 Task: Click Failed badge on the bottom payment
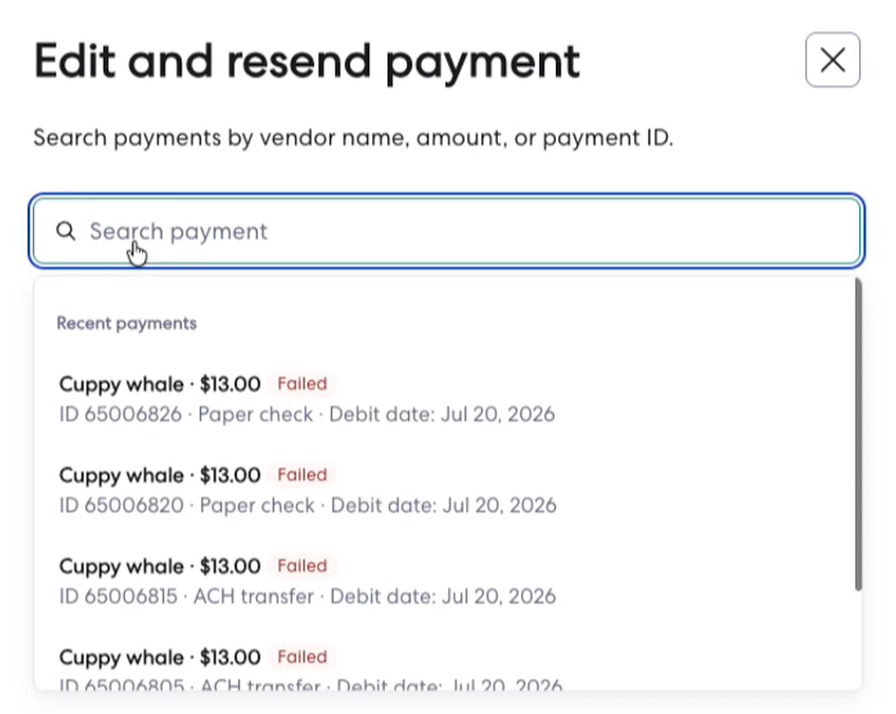(x=302, y=657)
